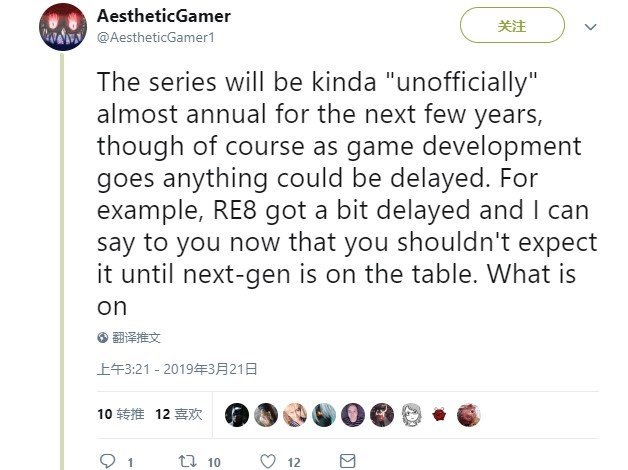Click 翻译推文 to translate the tweet
This screenshot has height=470, width=628.
136,337
